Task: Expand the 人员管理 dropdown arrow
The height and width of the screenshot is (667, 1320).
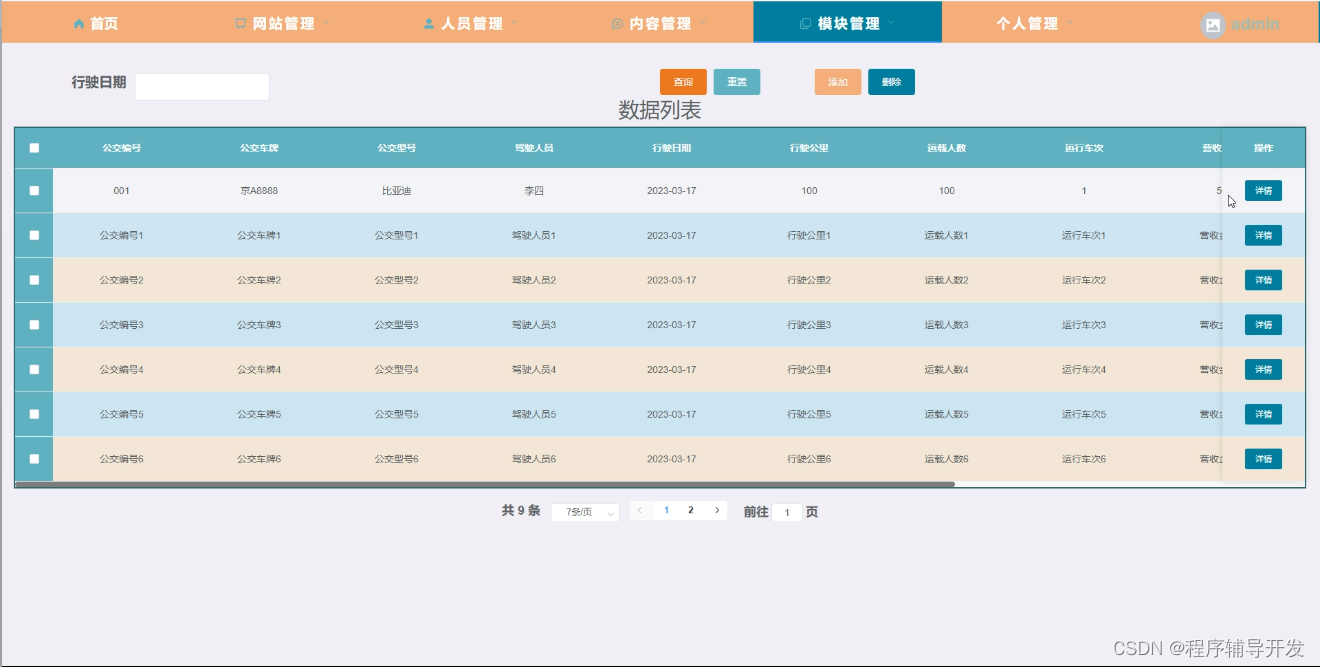Action: tap(515, 22)
